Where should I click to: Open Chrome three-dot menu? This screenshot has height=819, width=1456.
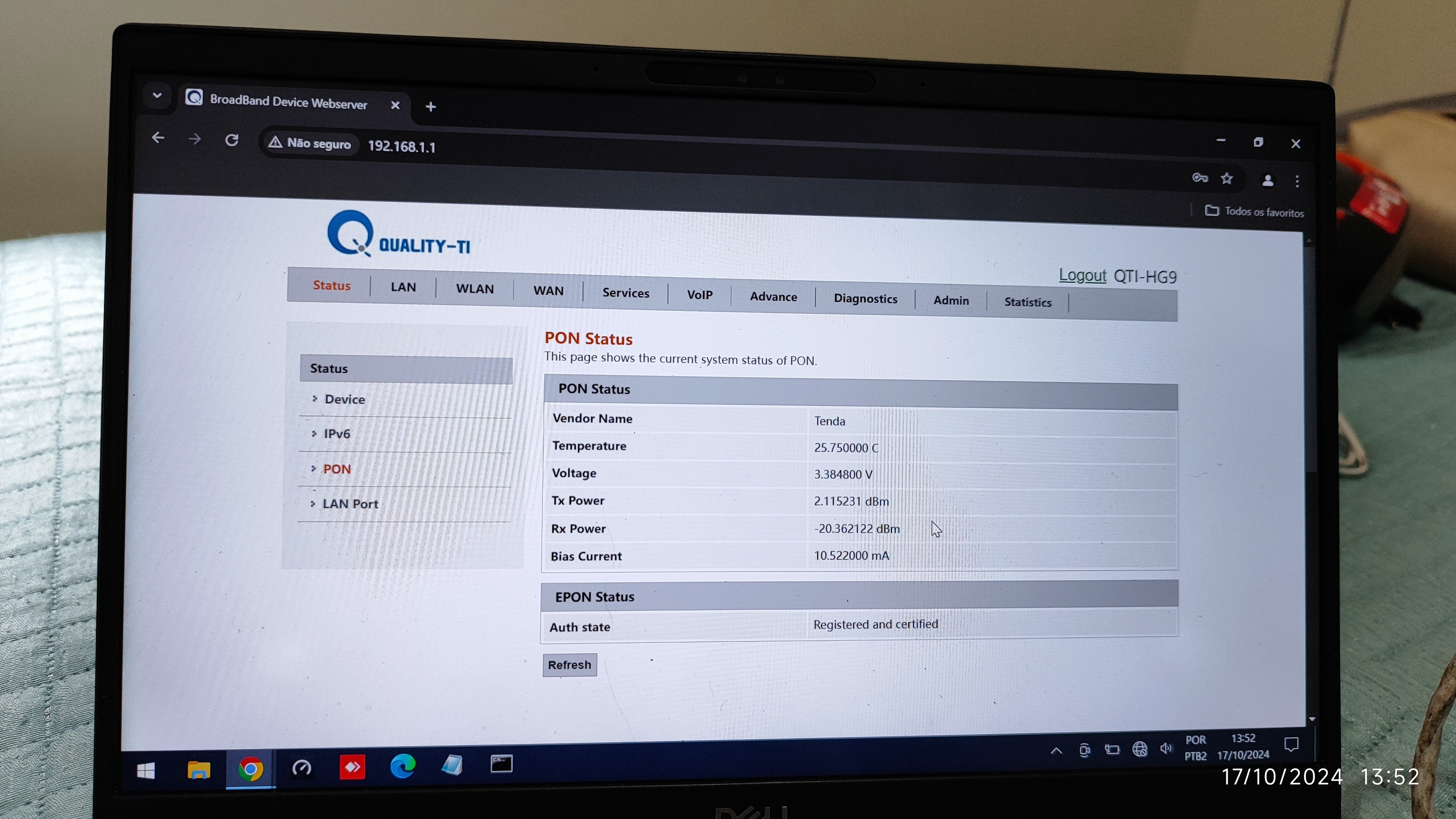[1297, 181]
